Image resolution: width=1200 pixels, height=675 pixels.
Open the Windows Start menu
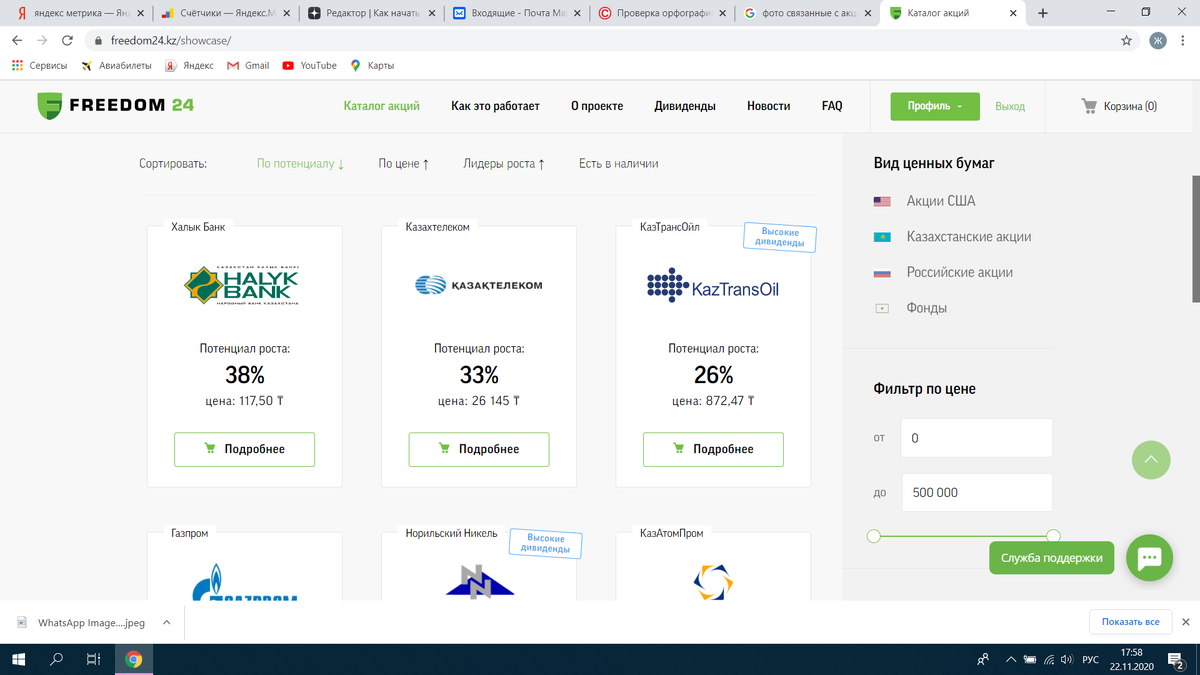19,659
